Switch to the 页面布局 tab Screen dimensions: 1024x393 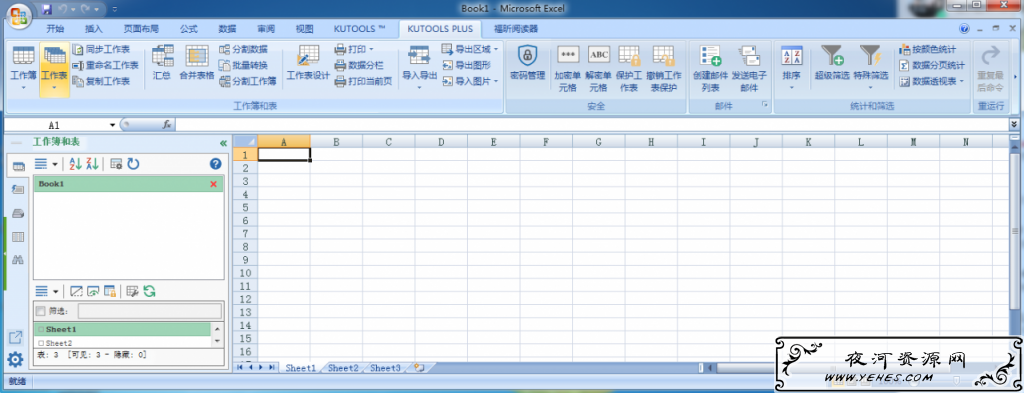coord(141,29)
